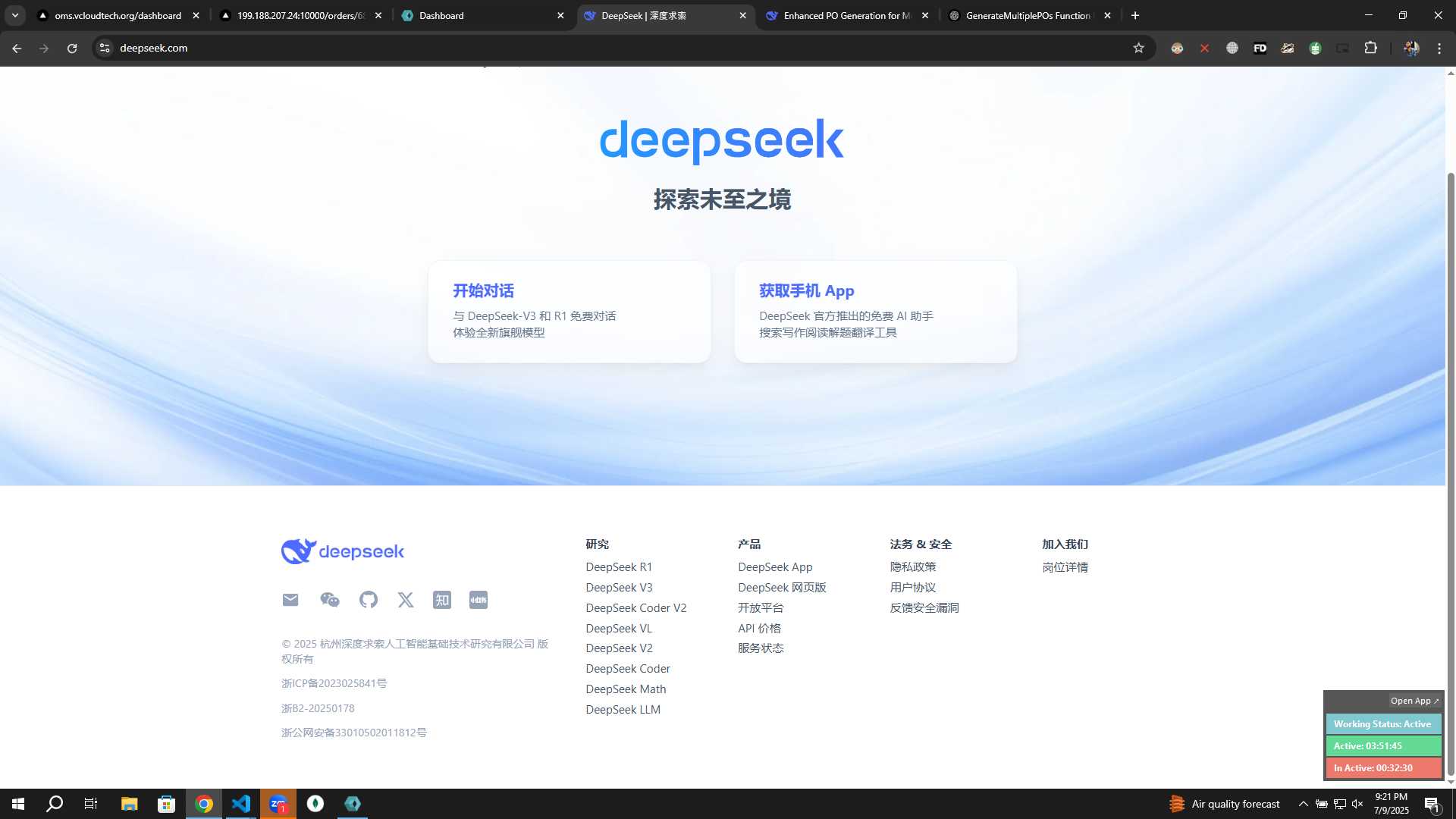Viewport: 1456px width, 819px height.
Task: Open Visual Studio Code from taskbar
Action: [x=241, y=804]
